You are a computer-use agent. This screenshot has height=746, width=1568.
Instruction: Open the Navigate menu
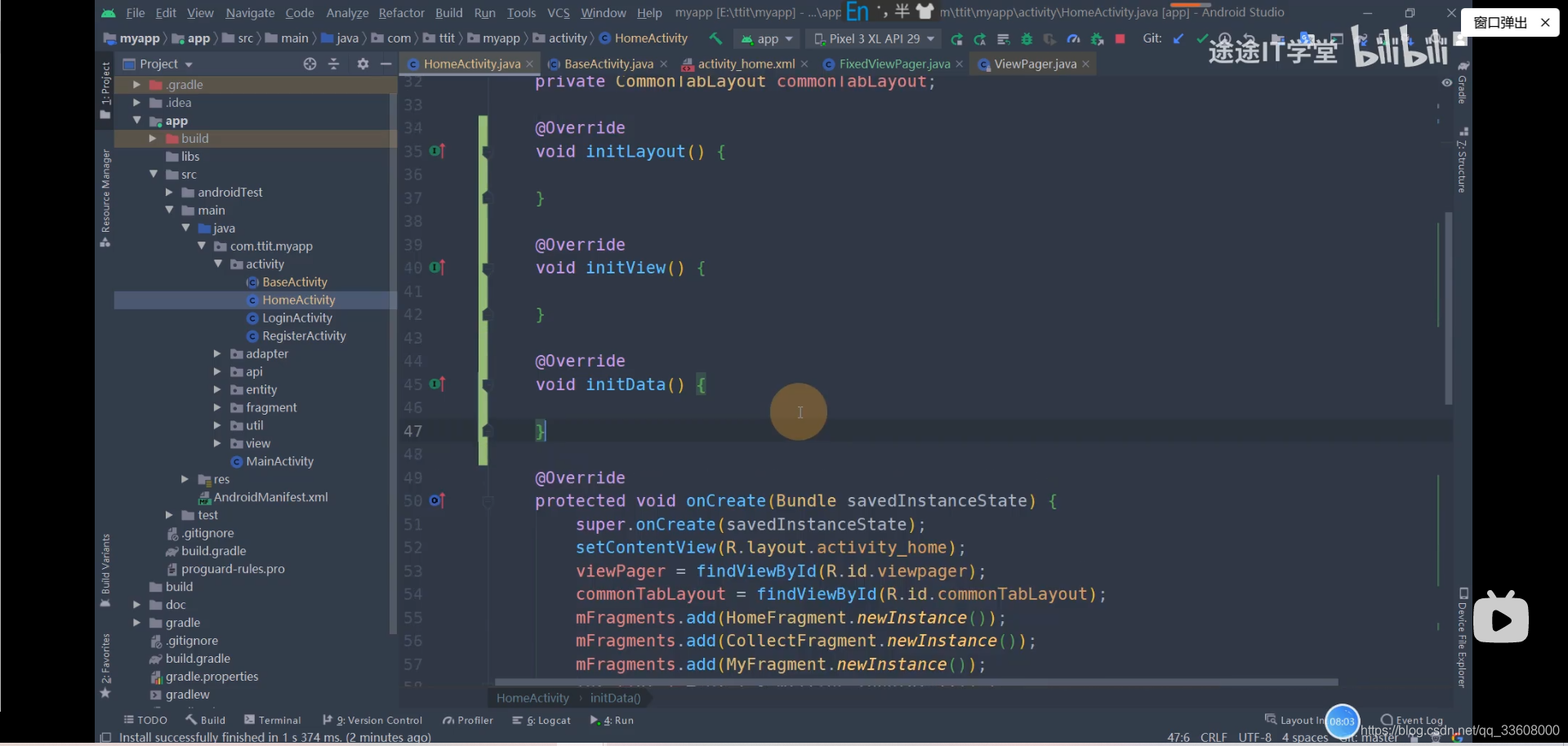coord(250,13)
